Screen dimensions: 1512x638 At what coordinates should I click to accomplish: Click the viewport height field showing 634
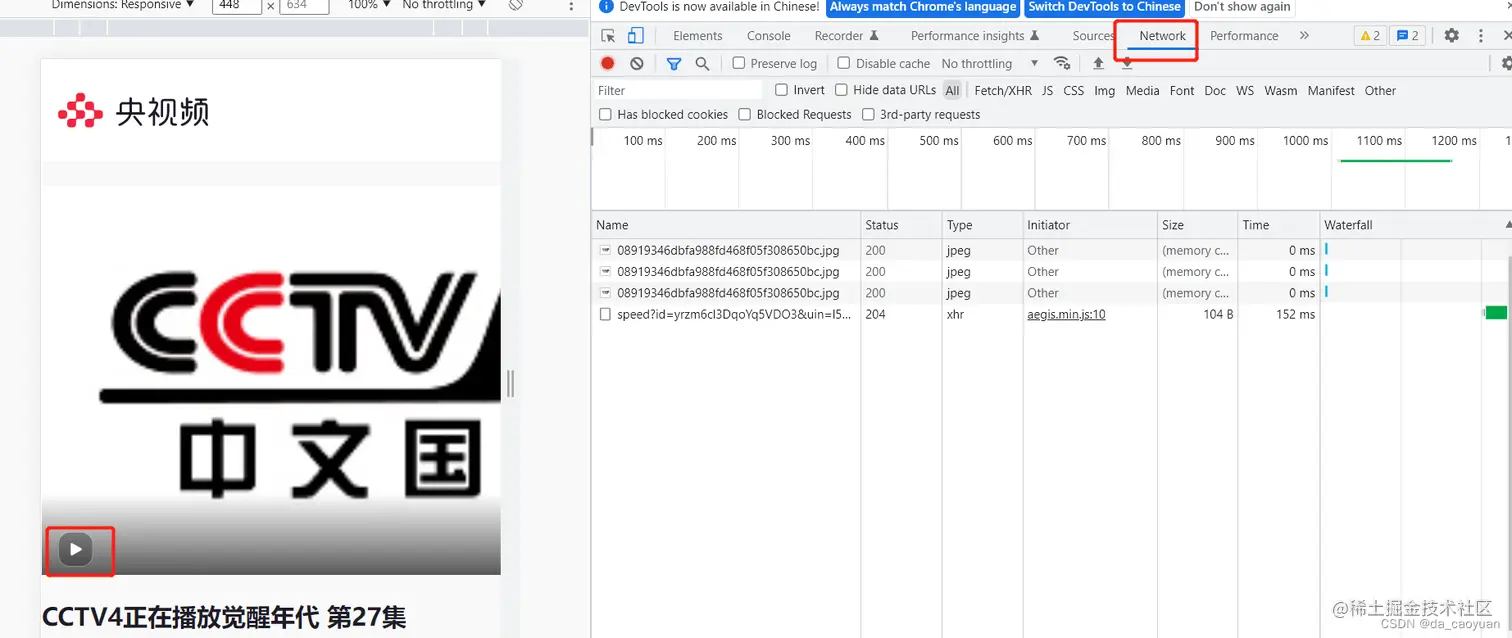click(x=304, y=5)
